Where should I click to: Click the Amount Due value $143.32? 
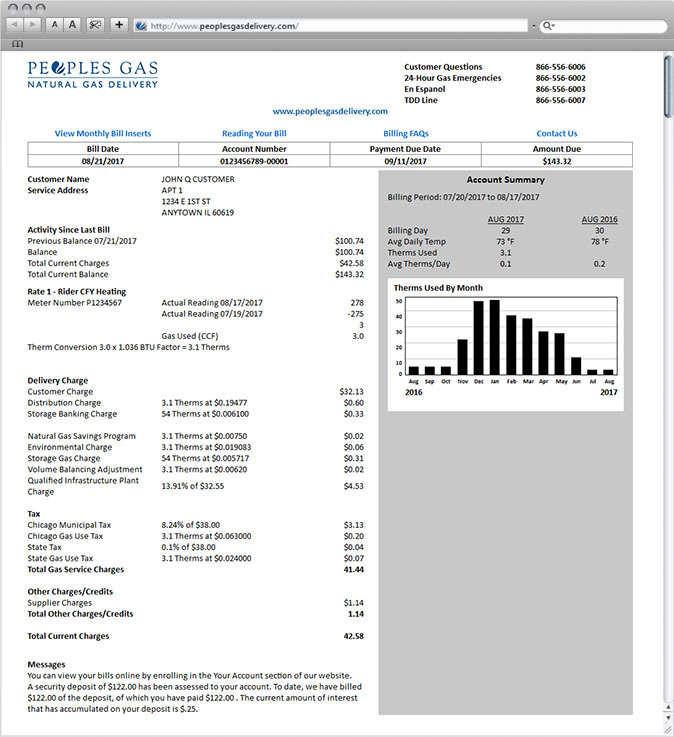pyautogui.click(x=557, y=161)
